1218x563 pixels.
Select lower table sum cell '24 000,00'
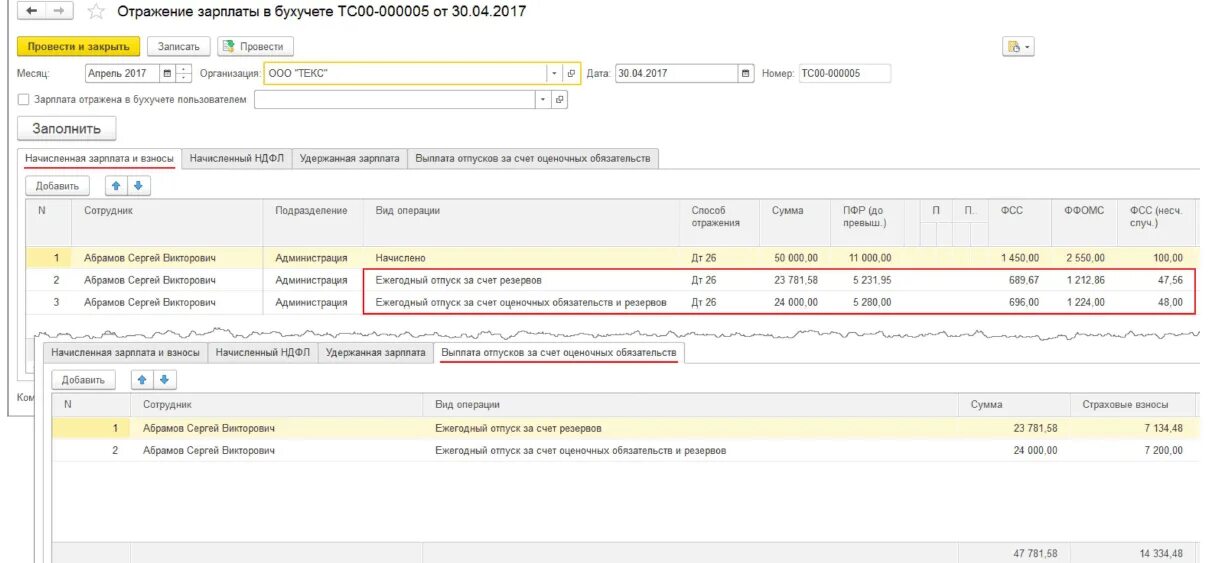click(x=1014, y=450)
